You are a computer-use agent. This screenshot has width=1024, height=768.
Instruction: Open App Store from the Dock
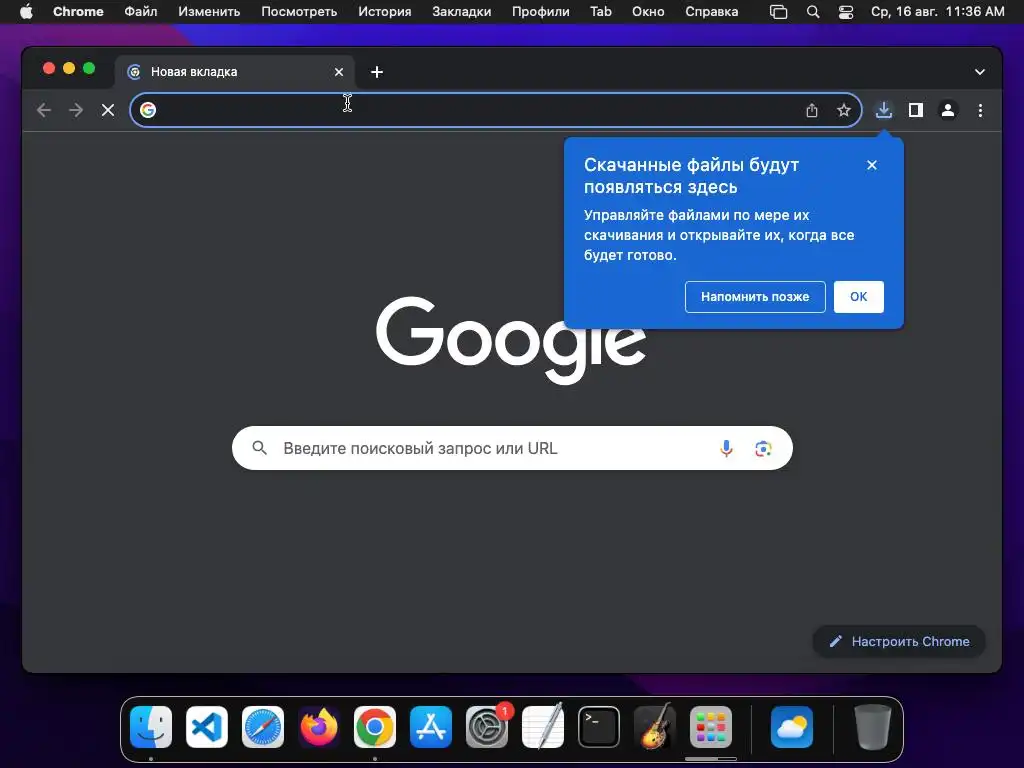(x=431, y=727)
